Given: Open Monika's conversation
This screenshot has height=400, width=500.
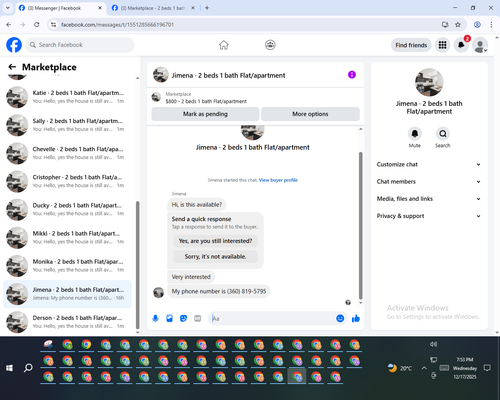Looking at the screenshot, I should [68, 266].
